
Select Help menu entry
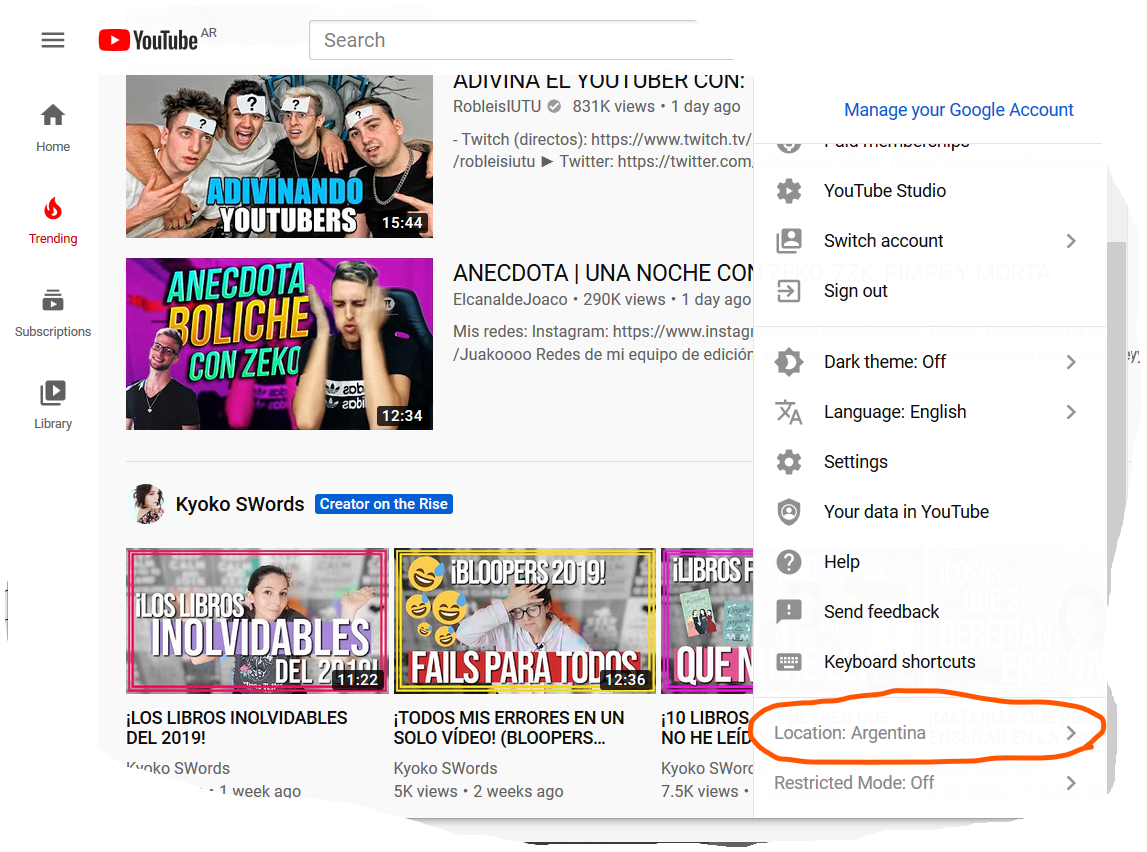click(929, 562)
